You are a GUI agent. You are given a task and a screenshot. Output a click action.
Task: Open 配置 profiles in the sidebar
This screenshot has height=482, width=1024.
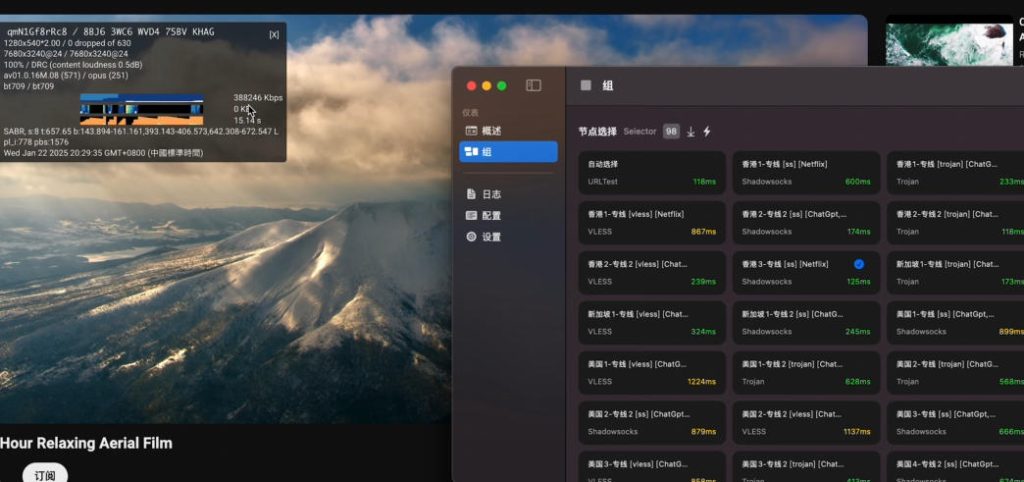[508, 216]
